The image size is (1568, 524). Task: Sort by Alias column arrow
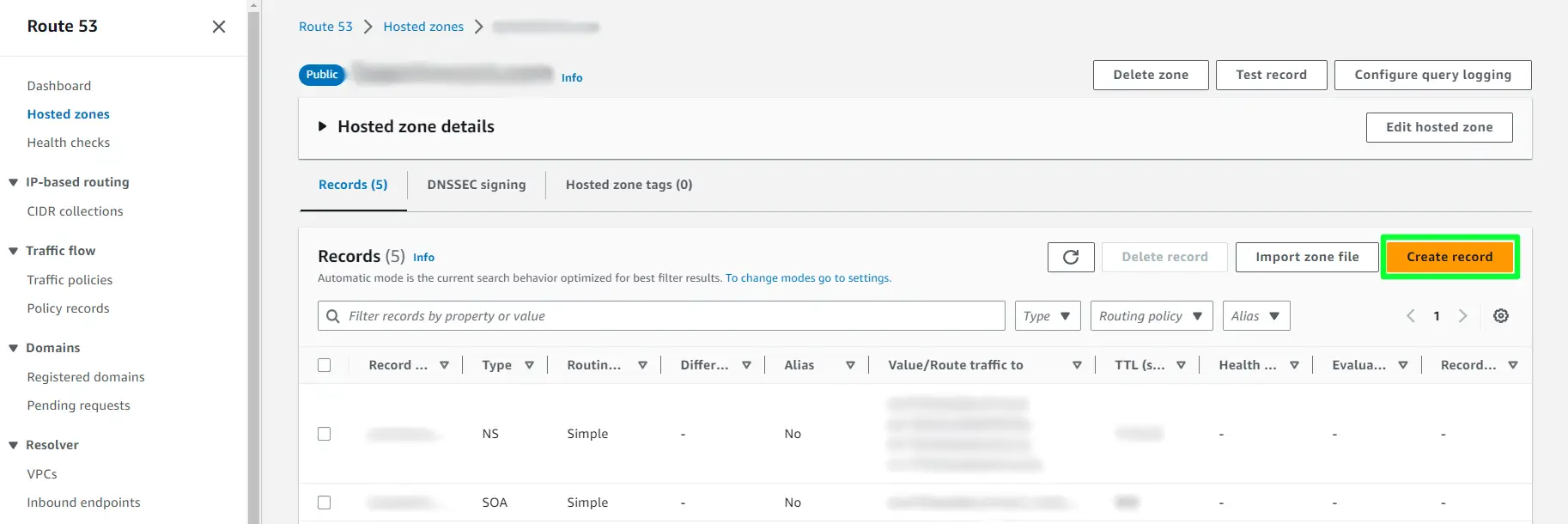tap(850, 365)
